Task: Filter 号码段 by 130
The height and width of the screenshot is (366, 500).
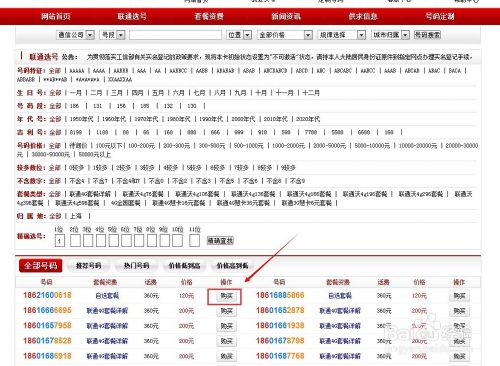Action: pos(192,106)
